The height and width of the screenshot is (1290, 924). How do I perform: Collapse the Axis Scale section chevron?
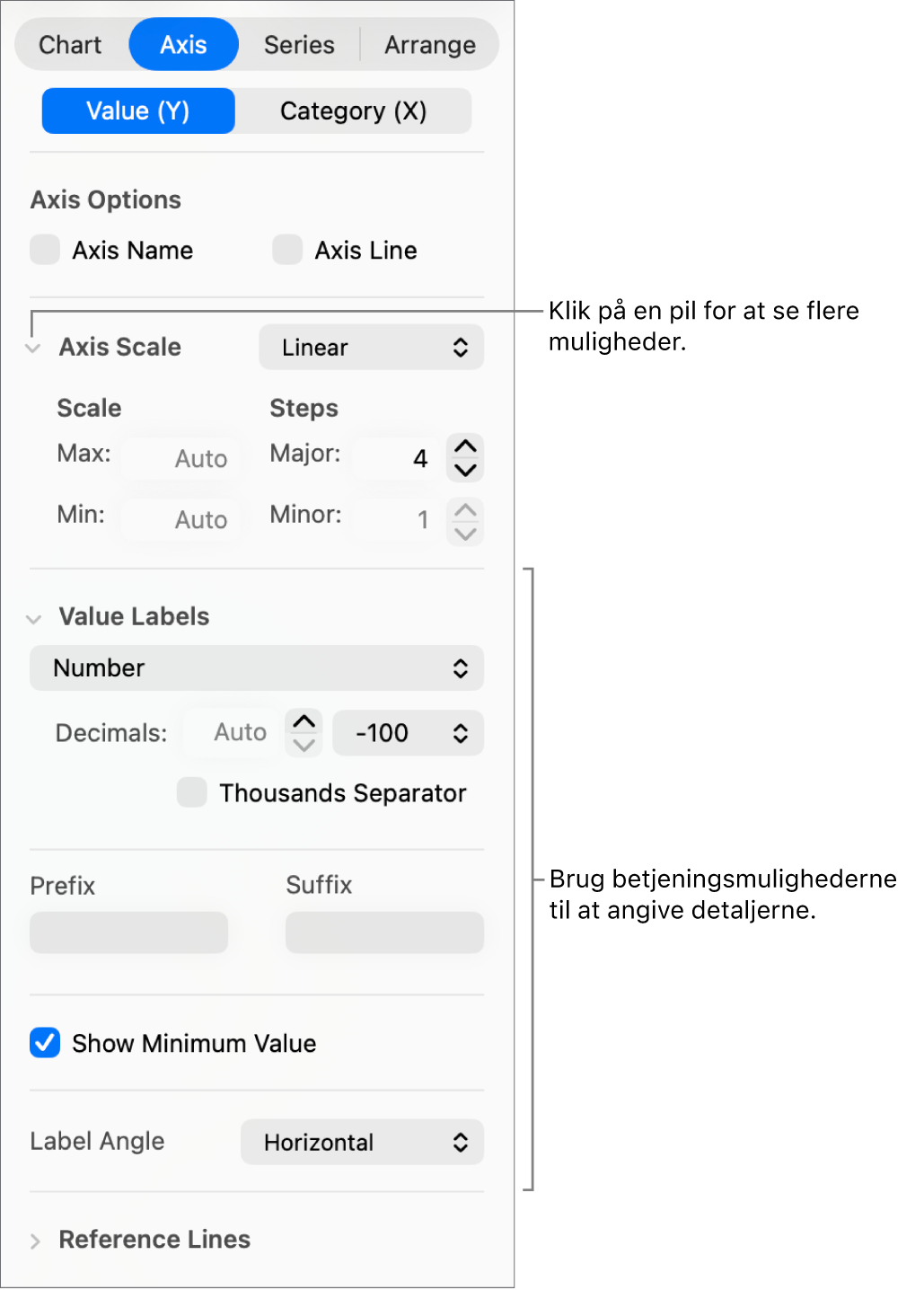tap(34, 349)
